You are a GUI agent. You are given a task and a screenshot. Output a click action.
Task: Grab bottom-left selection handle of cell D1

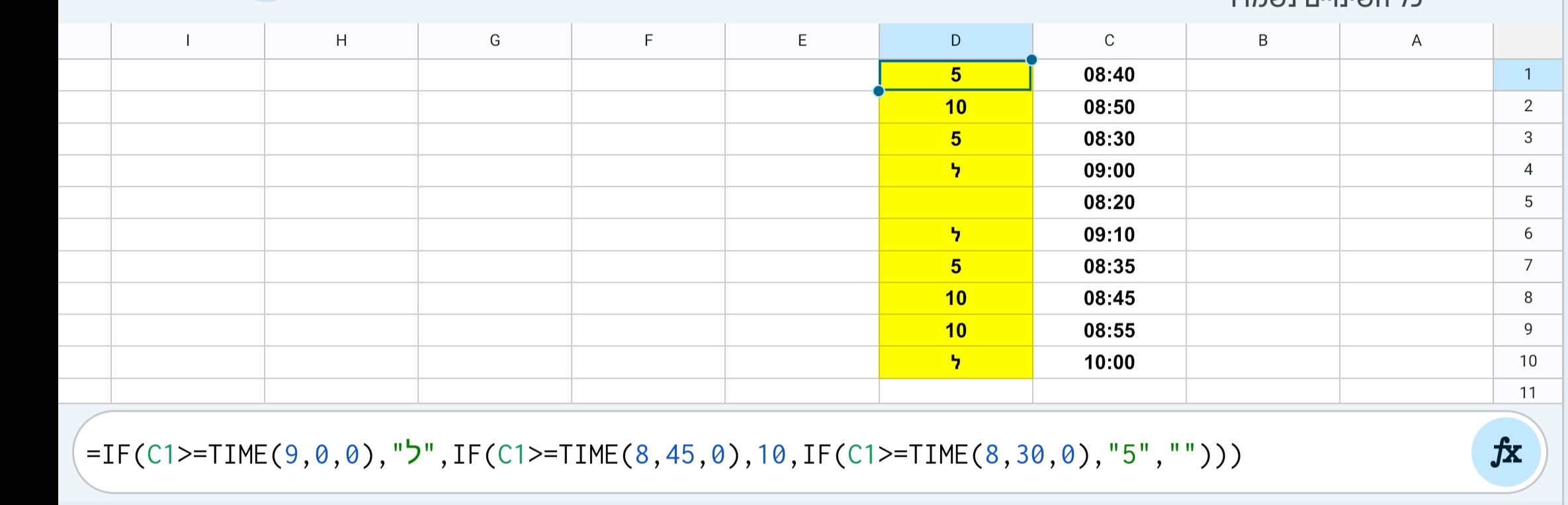coord(879,91)
